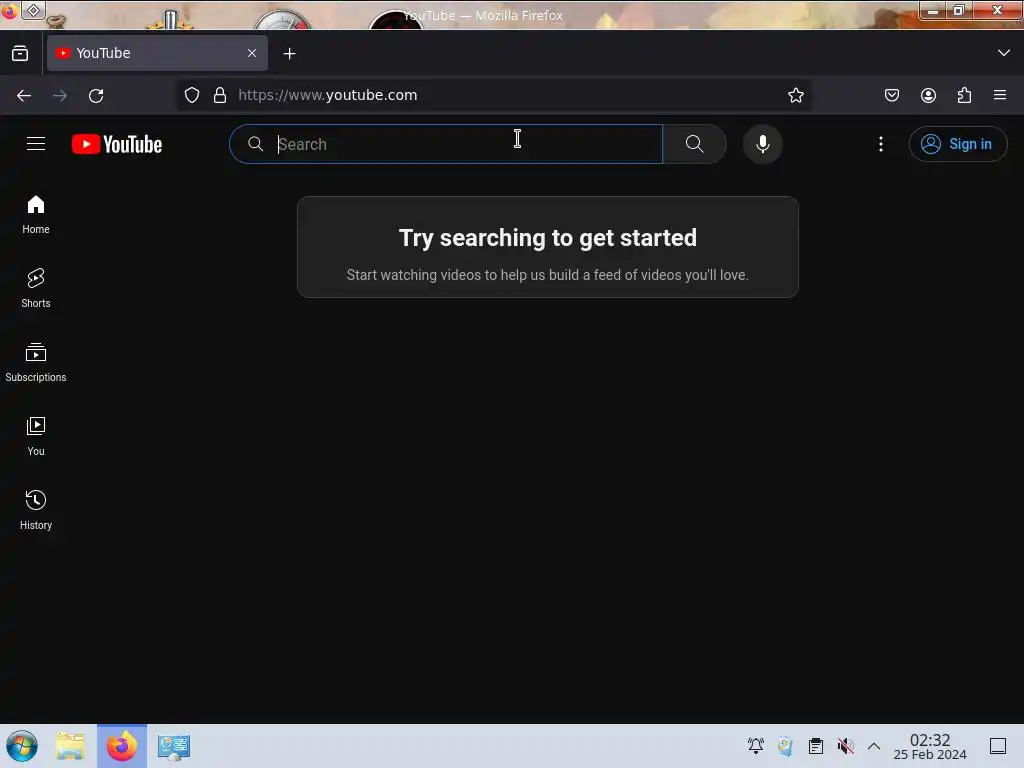Open clipboard tray icon
This screenshot has height=768, width=1024.
click(816, 746)
